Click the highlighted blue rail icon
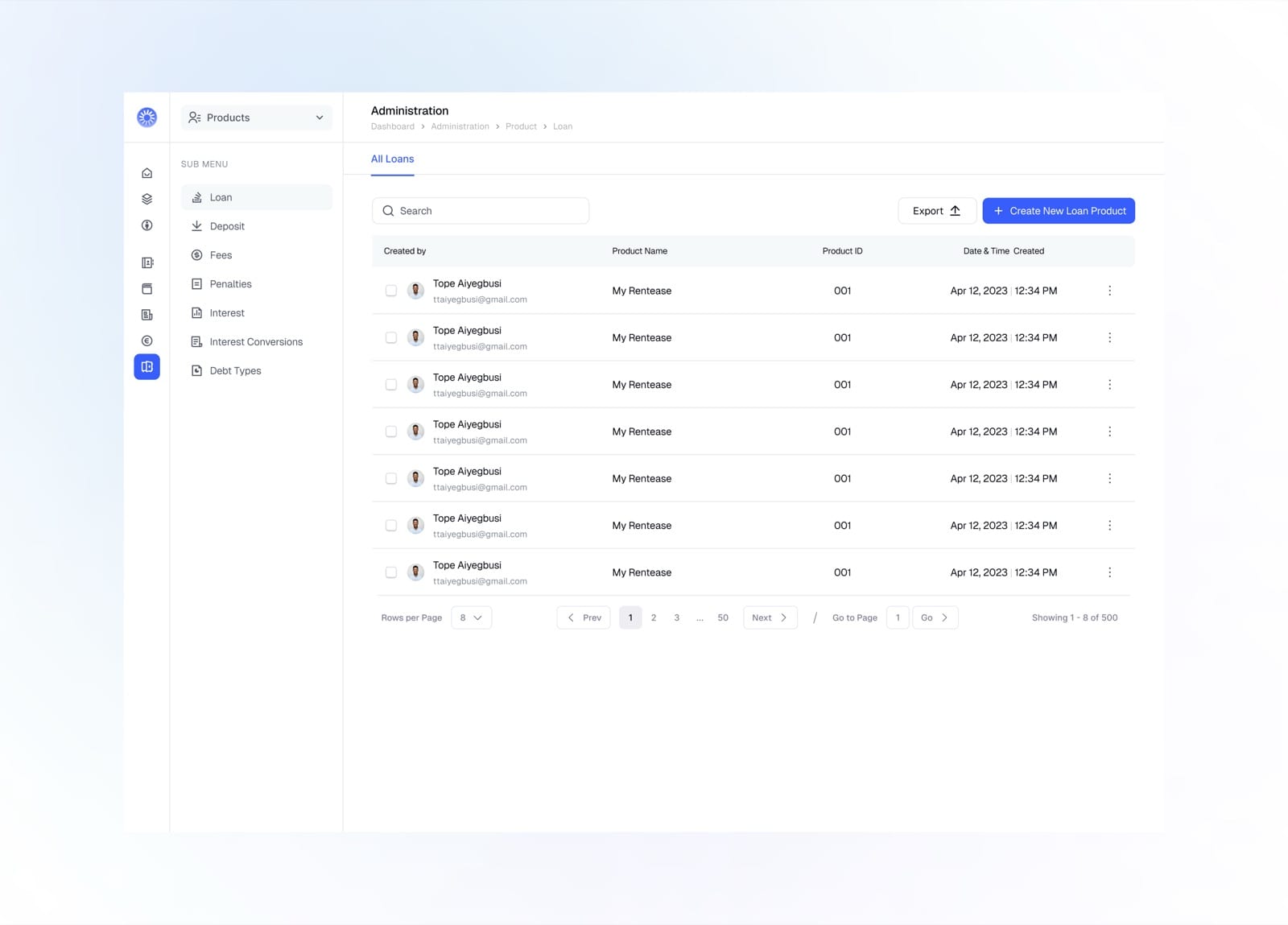Viewport: 1288px width, 925px height. coord(147,367)
